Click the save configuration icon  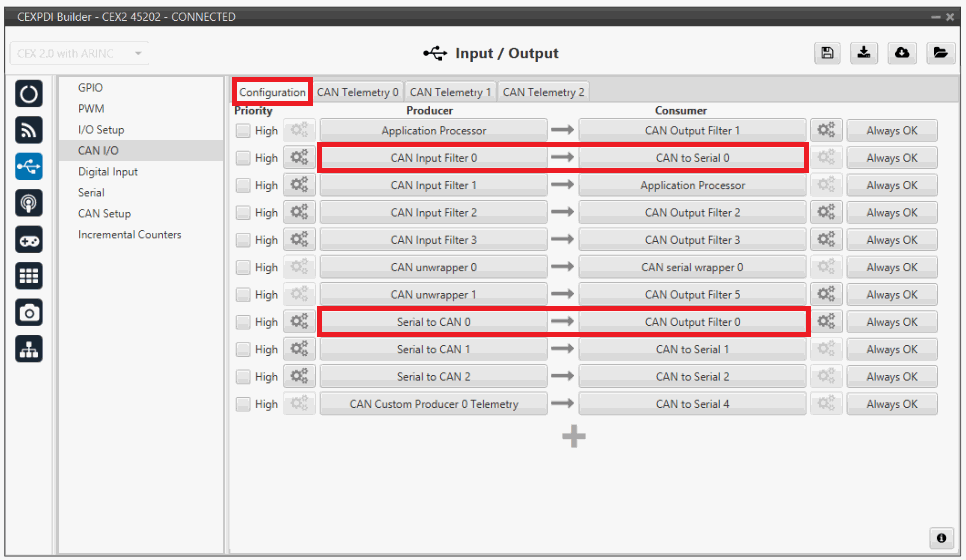coord(828,53)
